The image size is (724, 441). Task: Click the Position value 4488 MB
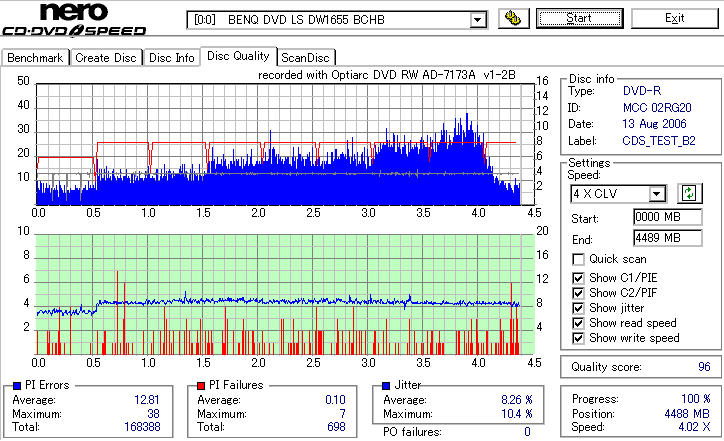coord(687,414)
